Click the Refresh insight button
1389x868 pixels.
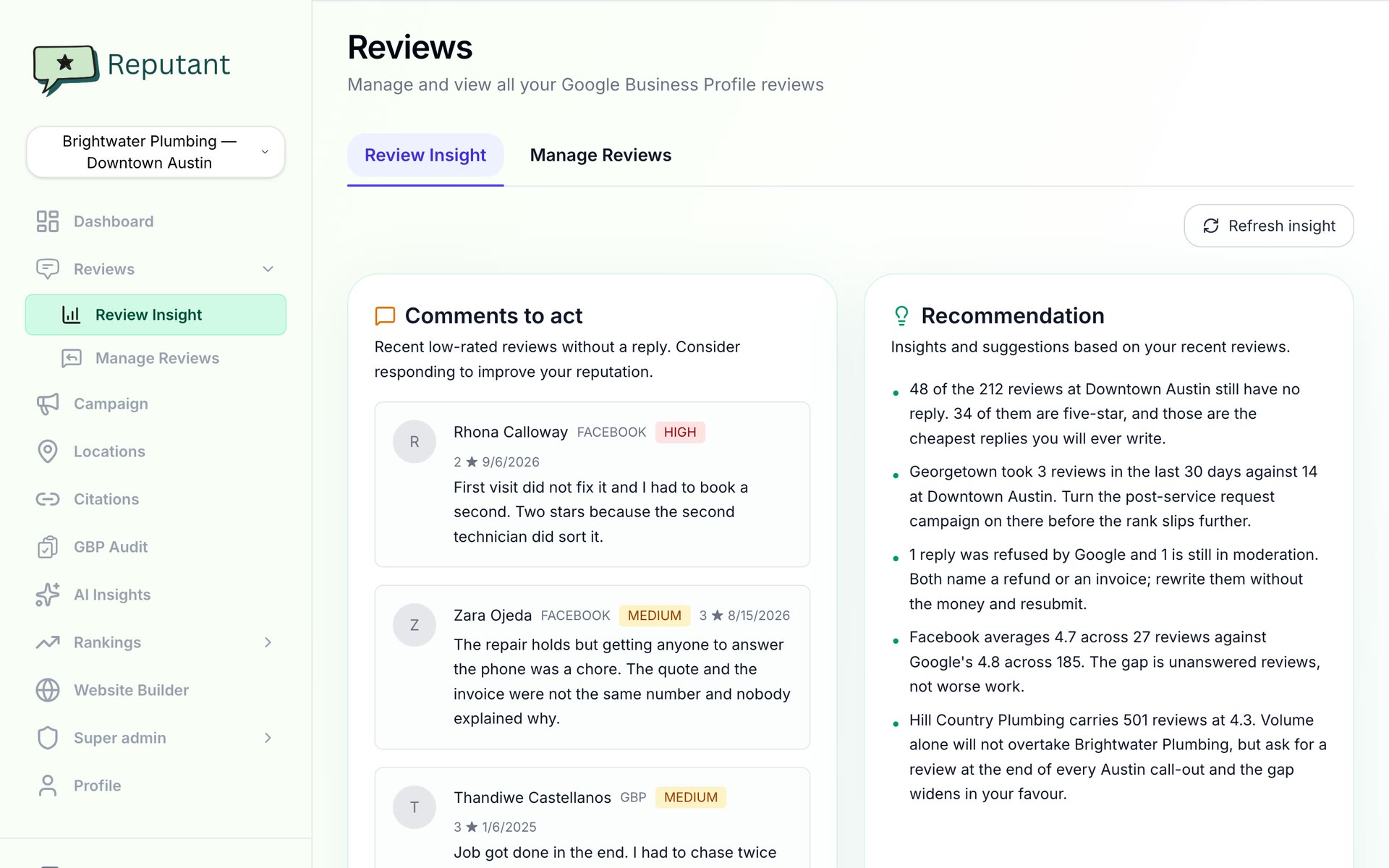tap(1269, 226)
